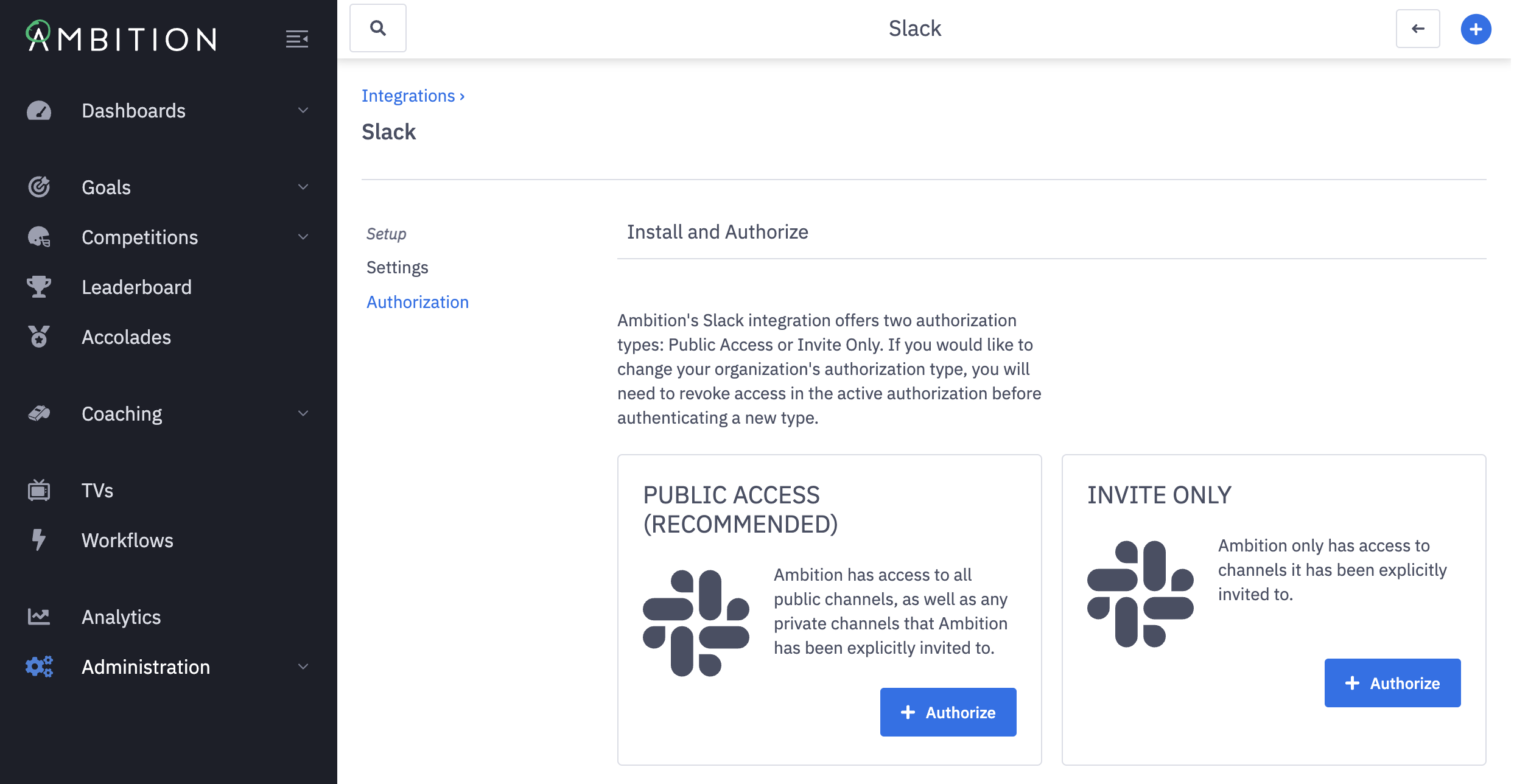
Task: Open Accolades medal item
Action: (x=126, y=337)
